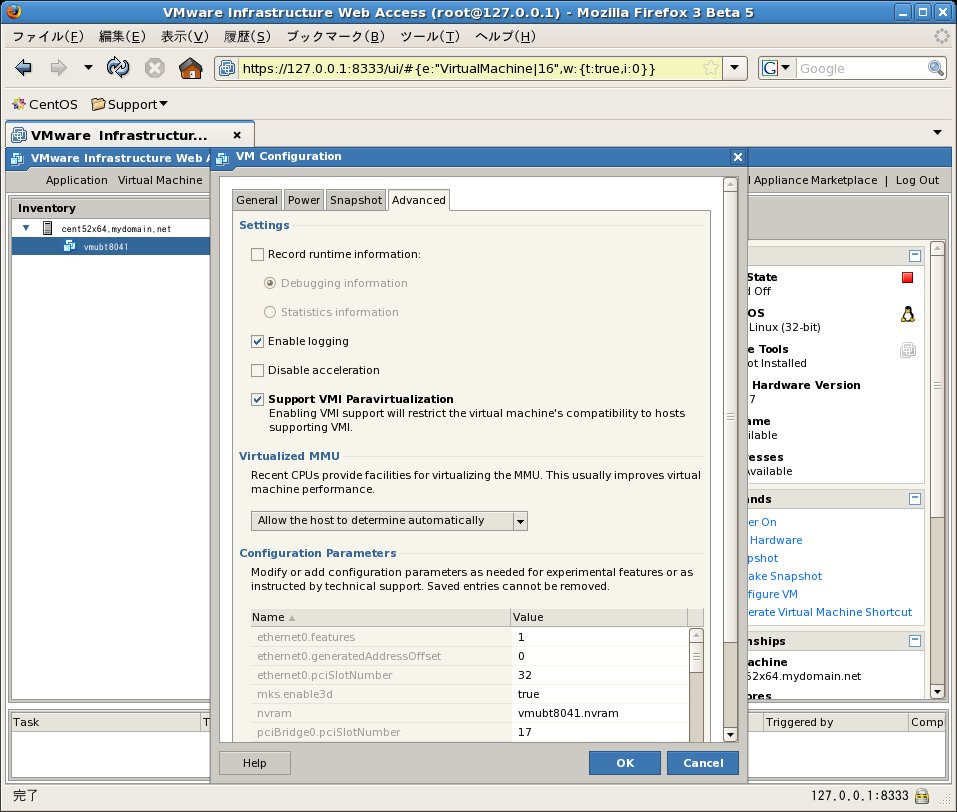957x812 pixels.
Task: Open the Application menu in Web Access
Action: [x=76, y=180]
